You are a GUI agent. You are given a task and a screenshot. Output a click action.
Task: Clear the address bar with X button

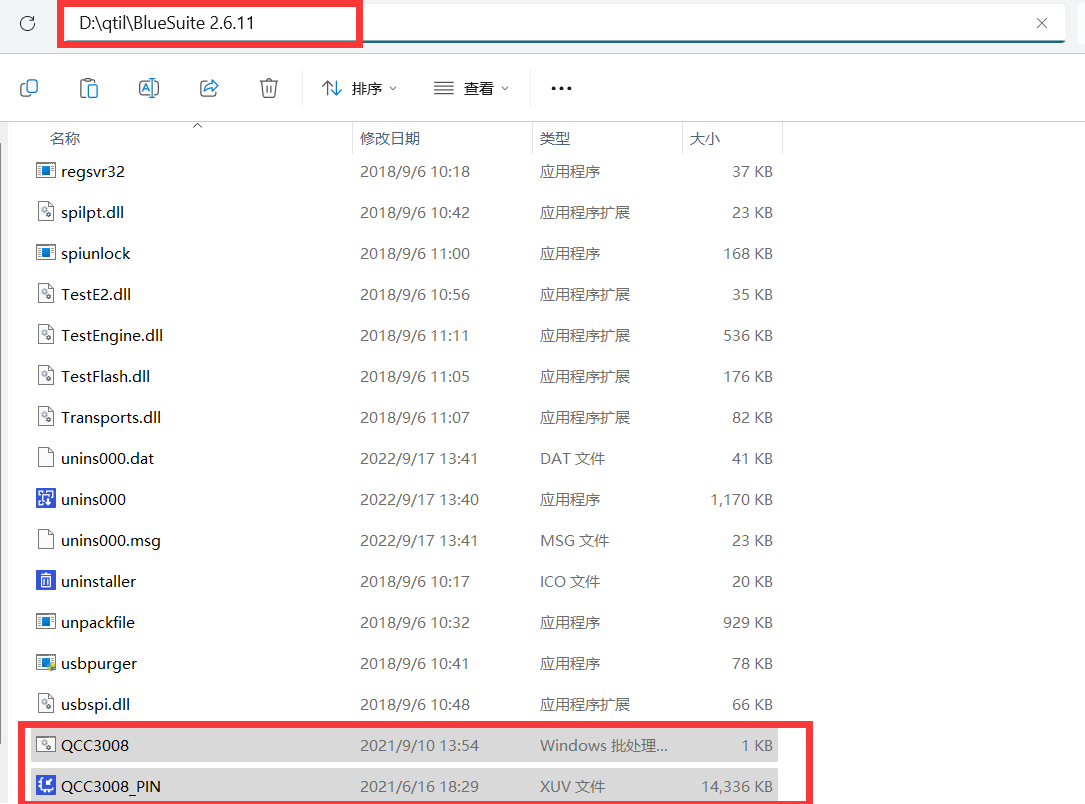1041,23
